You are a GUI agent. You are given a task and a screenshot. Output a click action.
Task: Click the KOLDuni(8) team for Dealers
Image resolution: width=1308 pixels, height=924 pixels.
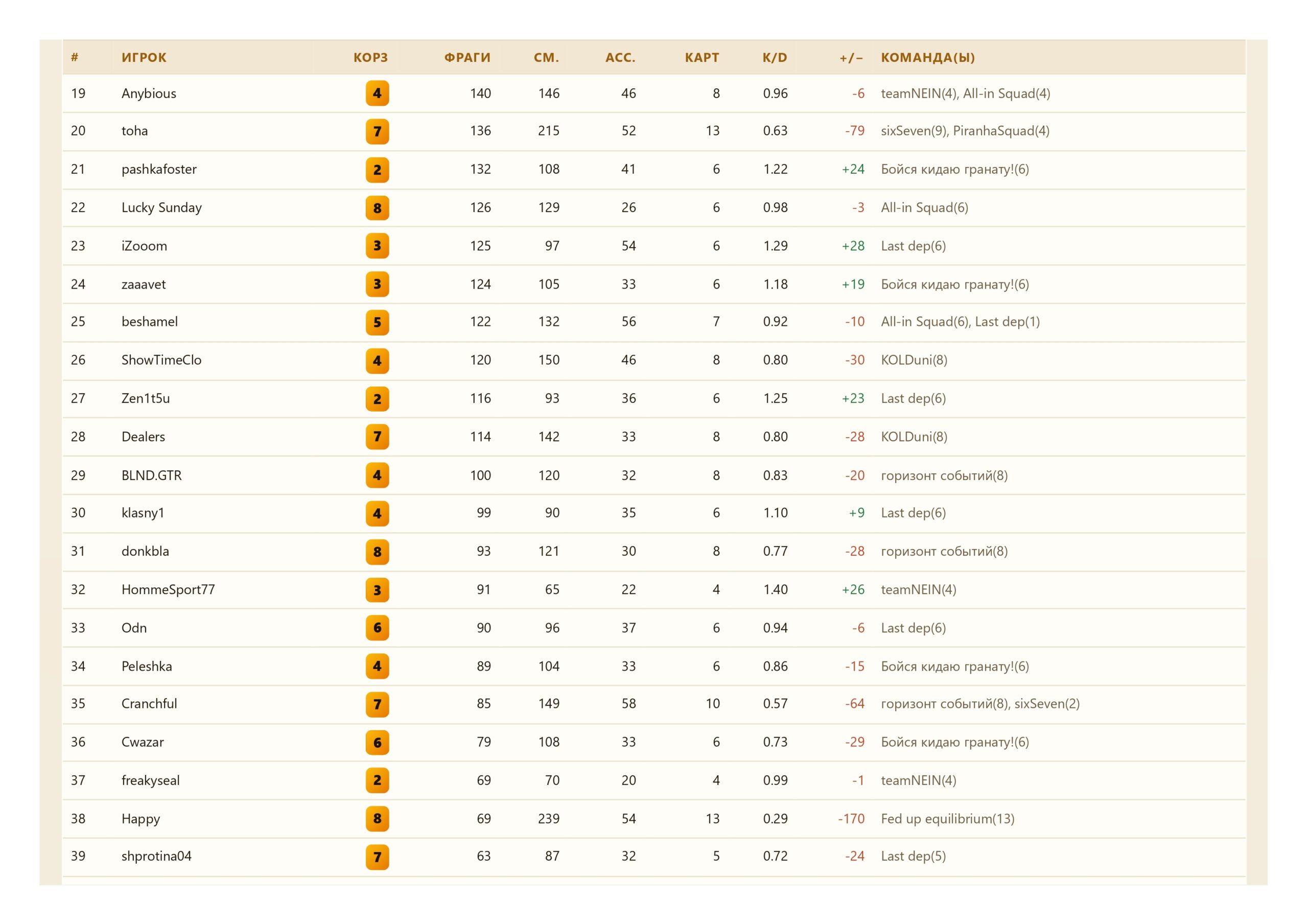pyautogui.click(x=914, y=437)
